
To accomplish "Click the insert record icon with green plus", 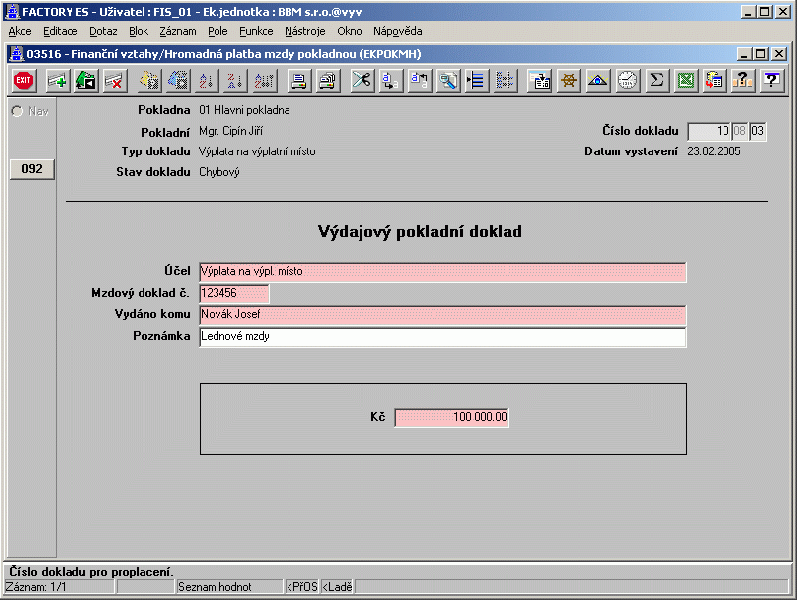I will 57,80.
